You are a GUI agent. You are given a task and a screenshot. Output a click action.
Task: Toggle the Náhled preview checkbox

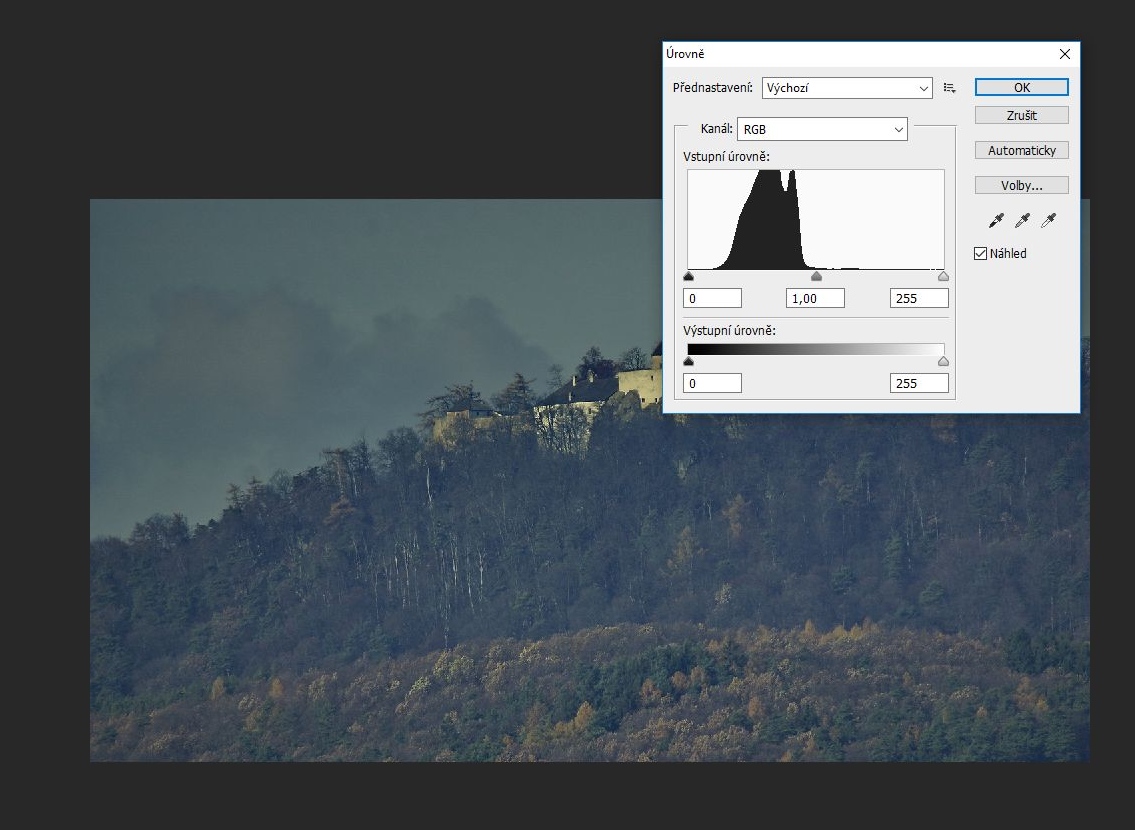981,254
